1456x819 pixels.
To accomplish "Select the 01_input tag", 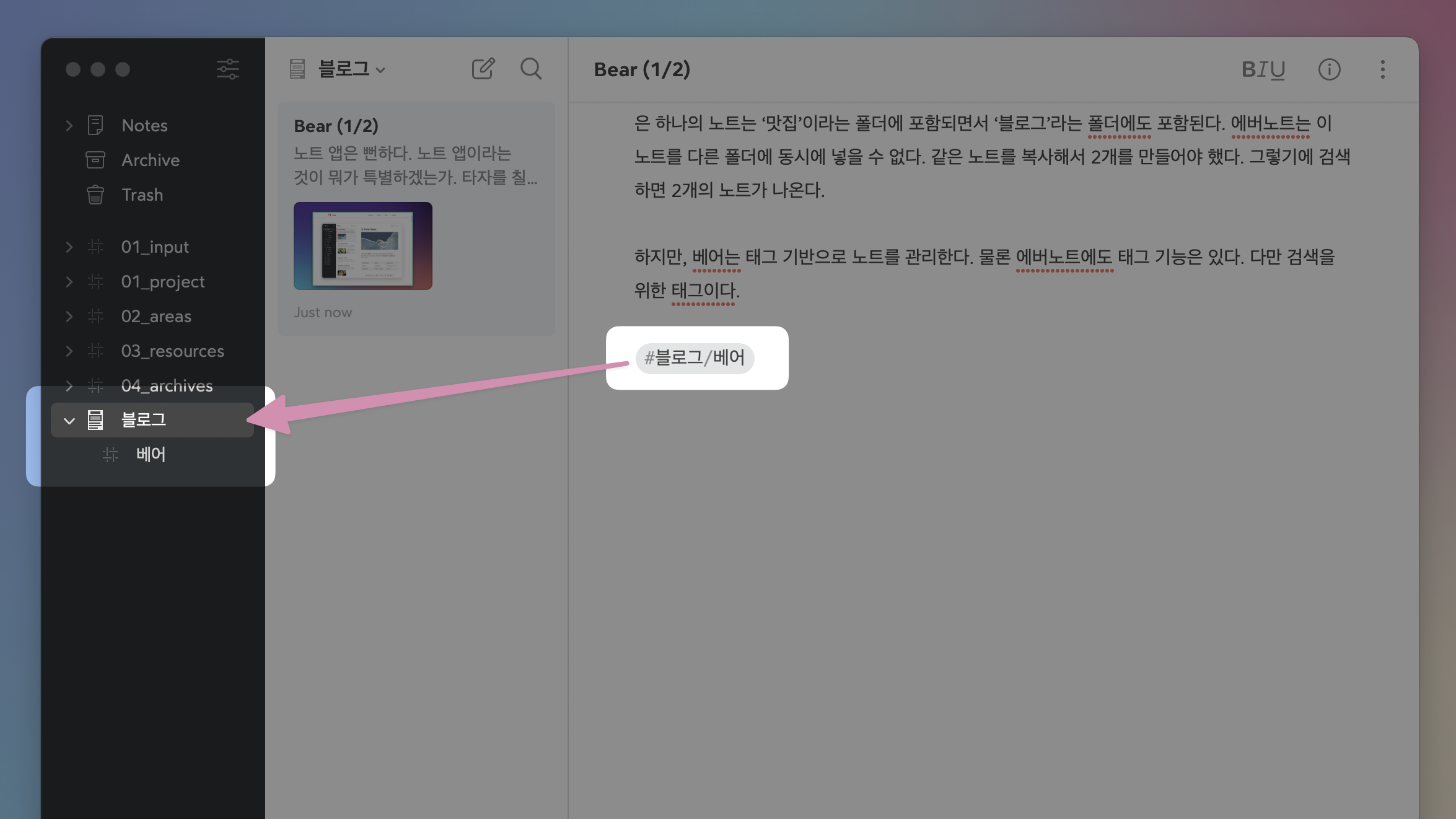I will point(155,247).
